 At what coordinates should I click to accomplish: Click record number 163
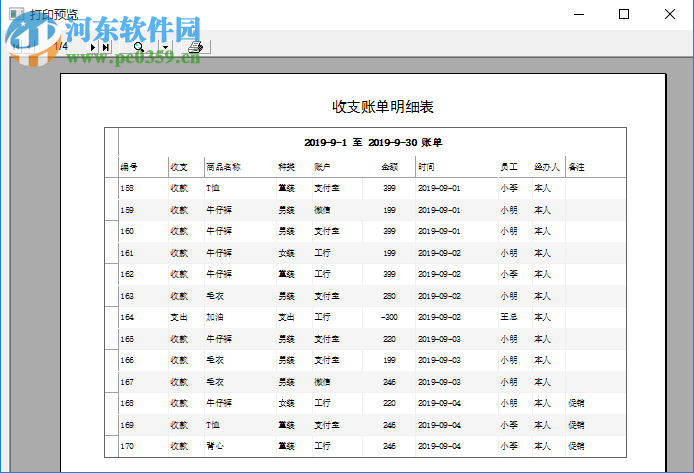[x=127, y=296]
